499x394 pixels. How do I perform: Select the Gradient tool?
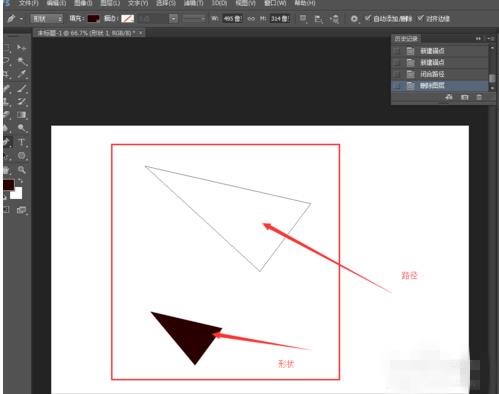[22, 115]
